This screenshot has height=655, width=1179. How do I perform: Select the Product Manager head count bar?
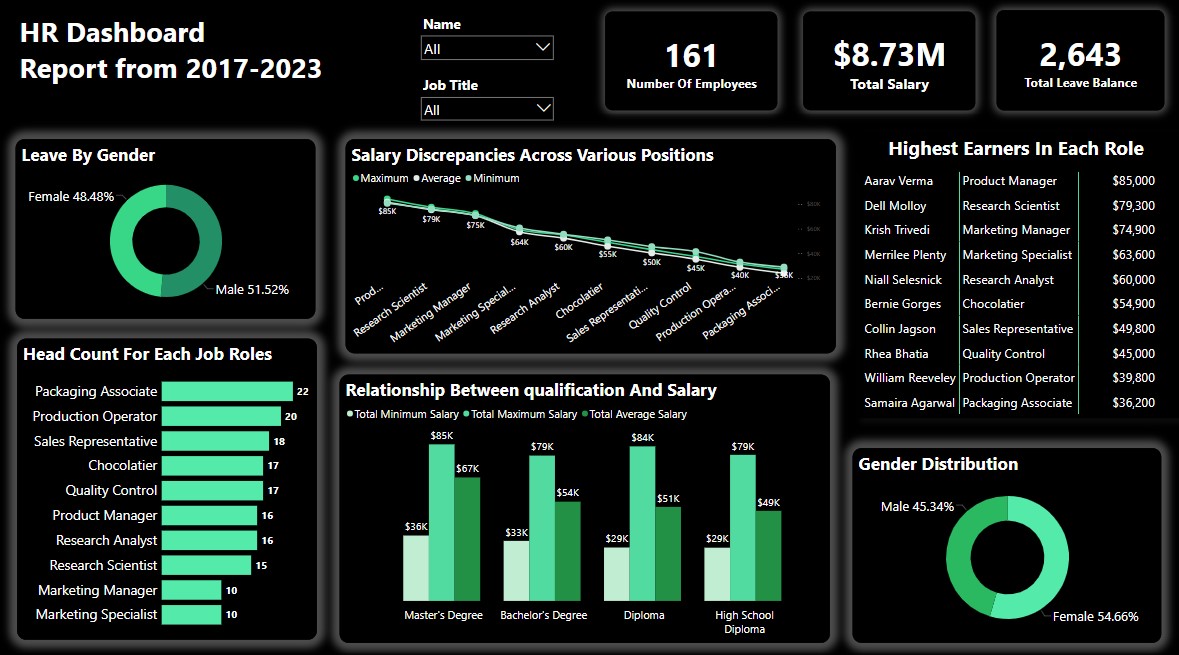(209, 515)
